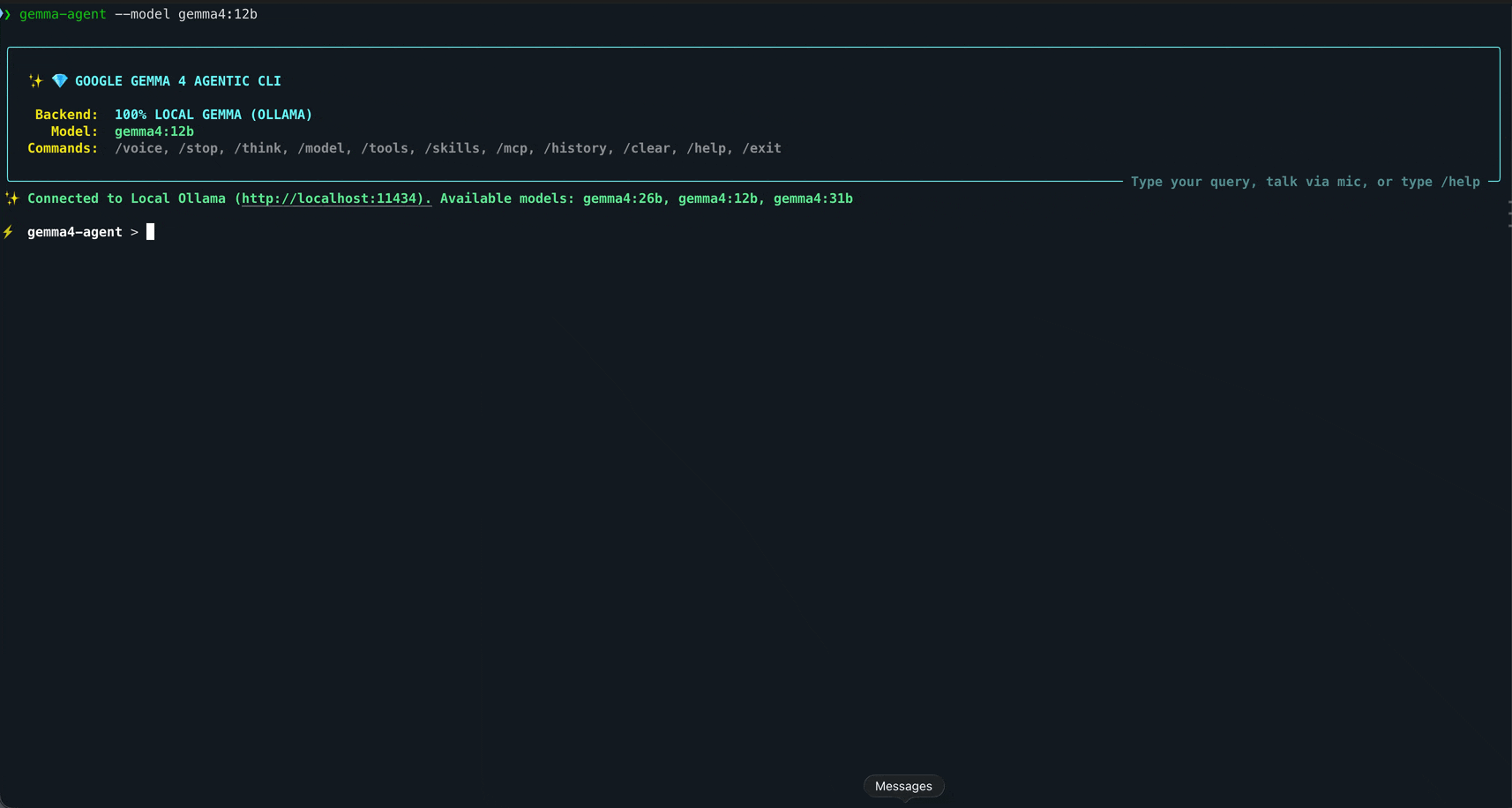Select the /skills command text
This screenshot has height=808, width=1512.
452,148
